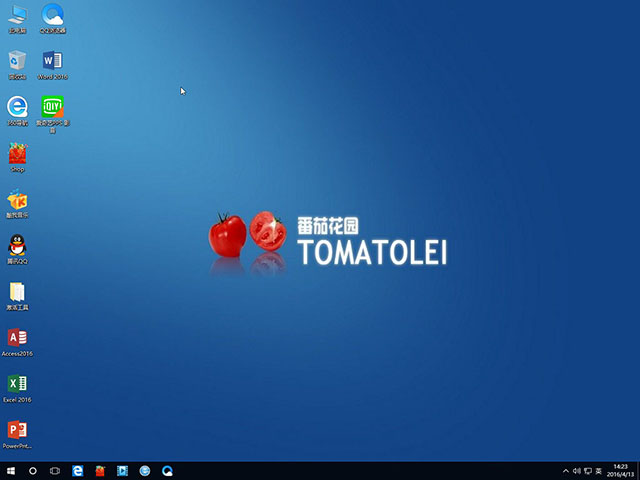The image size is (640, 480).
Task: Launch Edge browser from taskbar
Action: coord(78,471)
